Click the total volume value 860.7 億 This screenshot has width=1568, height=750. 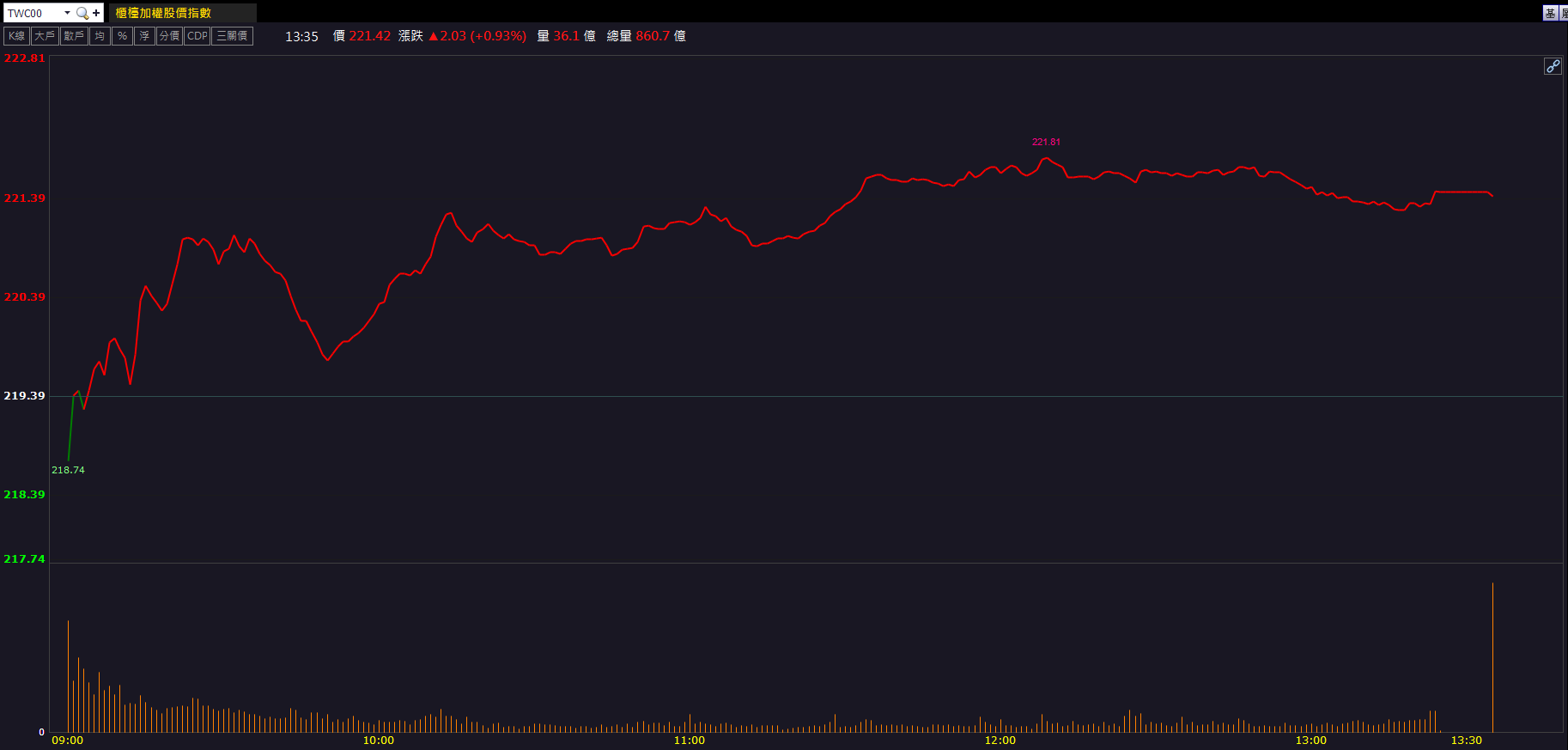click(660, 36)
